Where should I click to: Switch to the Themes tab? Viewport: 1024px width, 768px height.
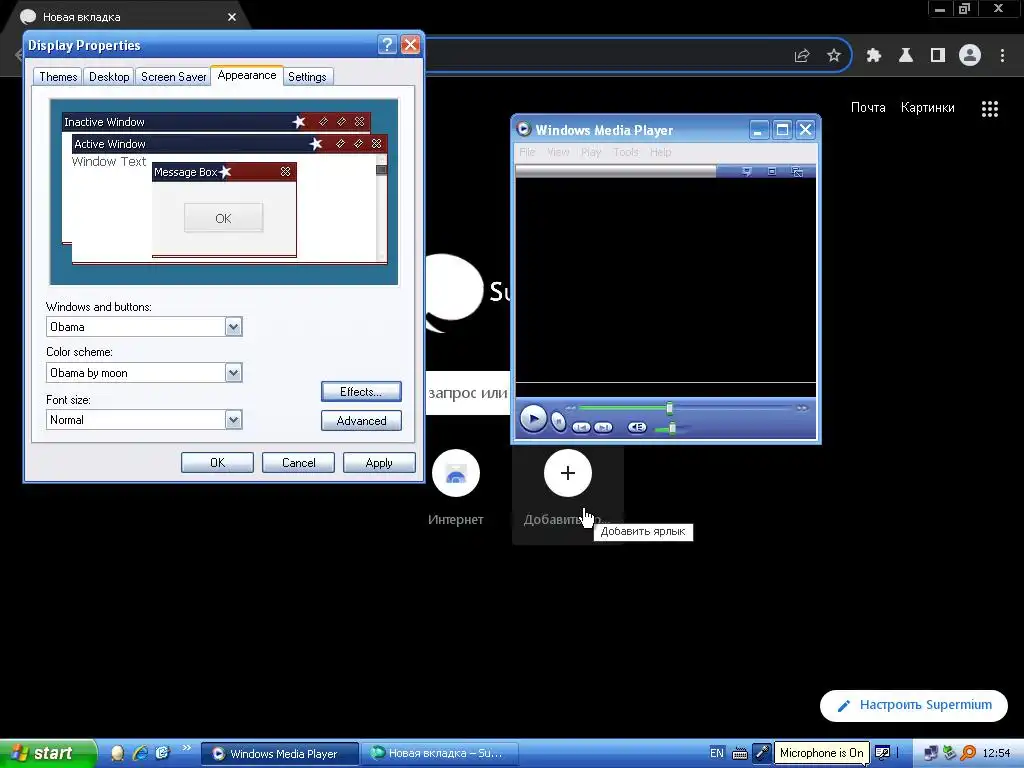pyautogui.click(x=58, y=77)
